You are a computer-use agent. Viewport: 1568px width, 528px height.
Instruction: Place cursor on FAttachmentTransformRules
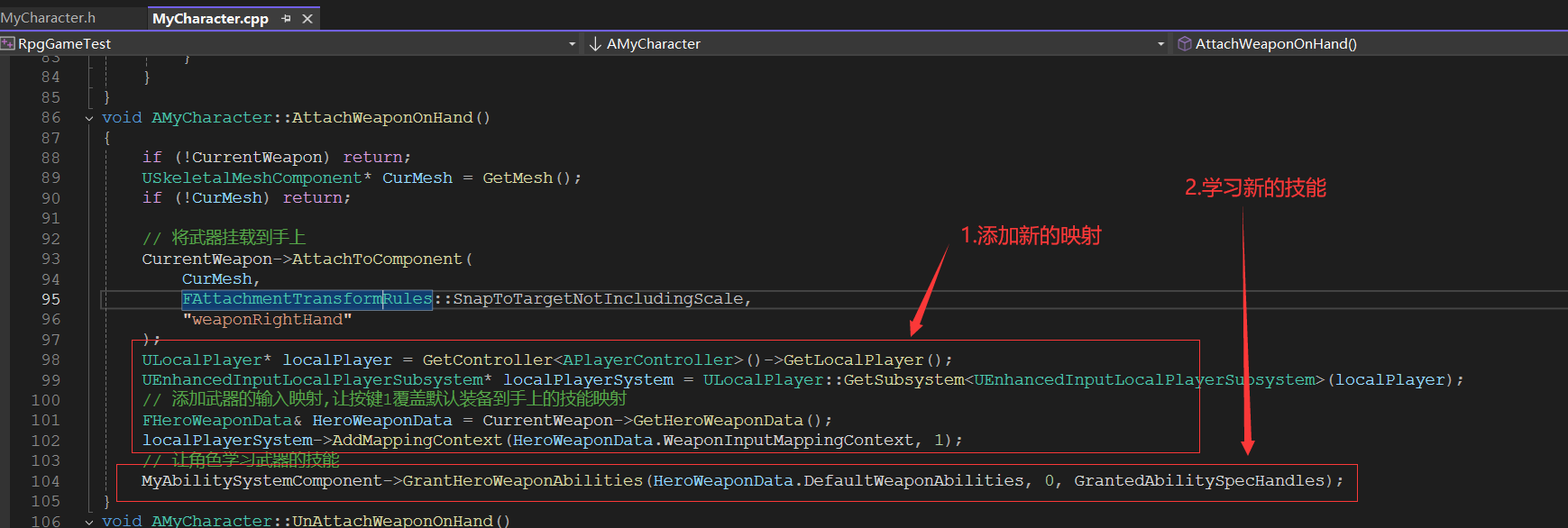click(x=307, y=299)
